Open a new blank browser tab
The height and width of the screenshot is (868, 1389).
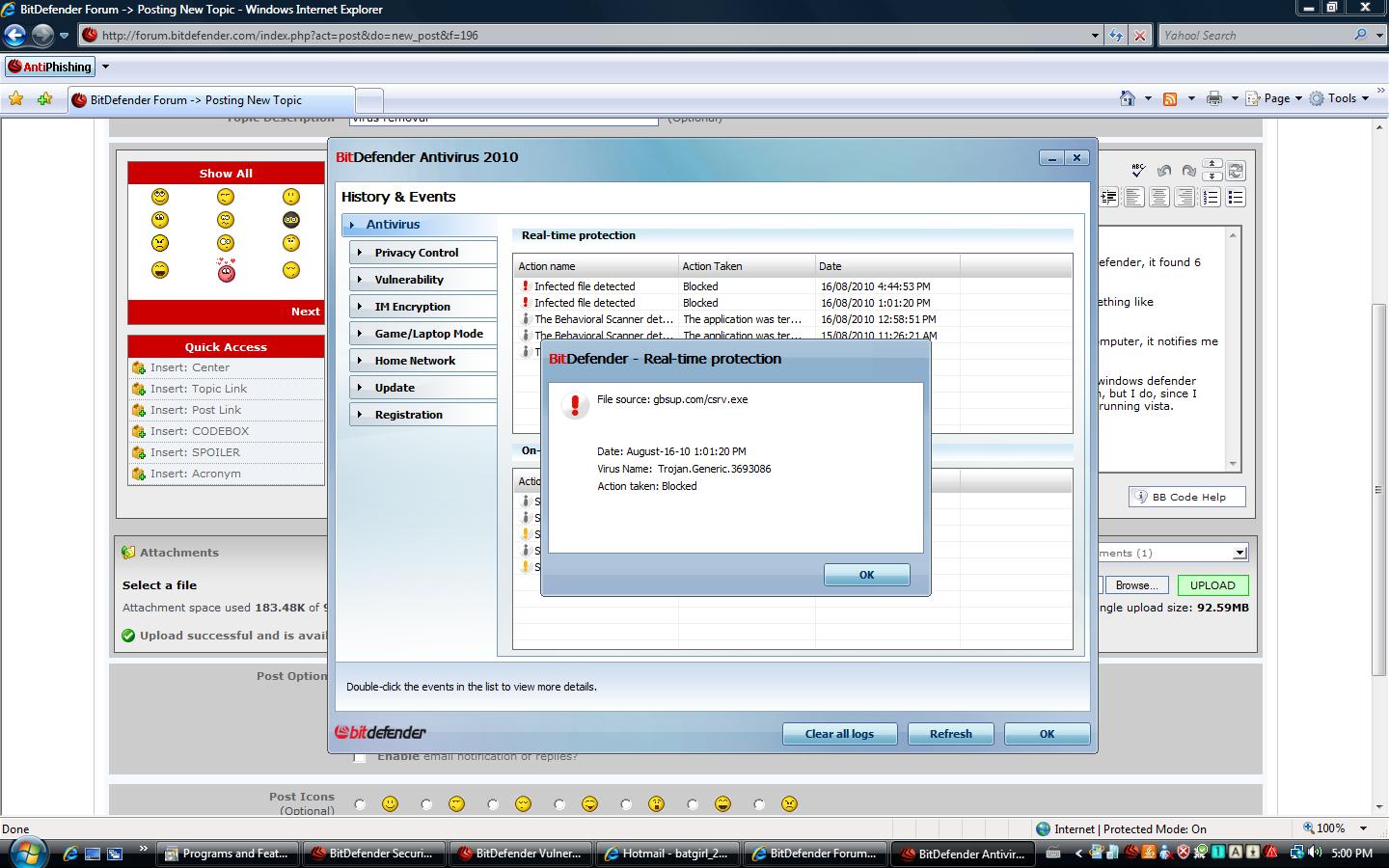click(x=369, y=100)
